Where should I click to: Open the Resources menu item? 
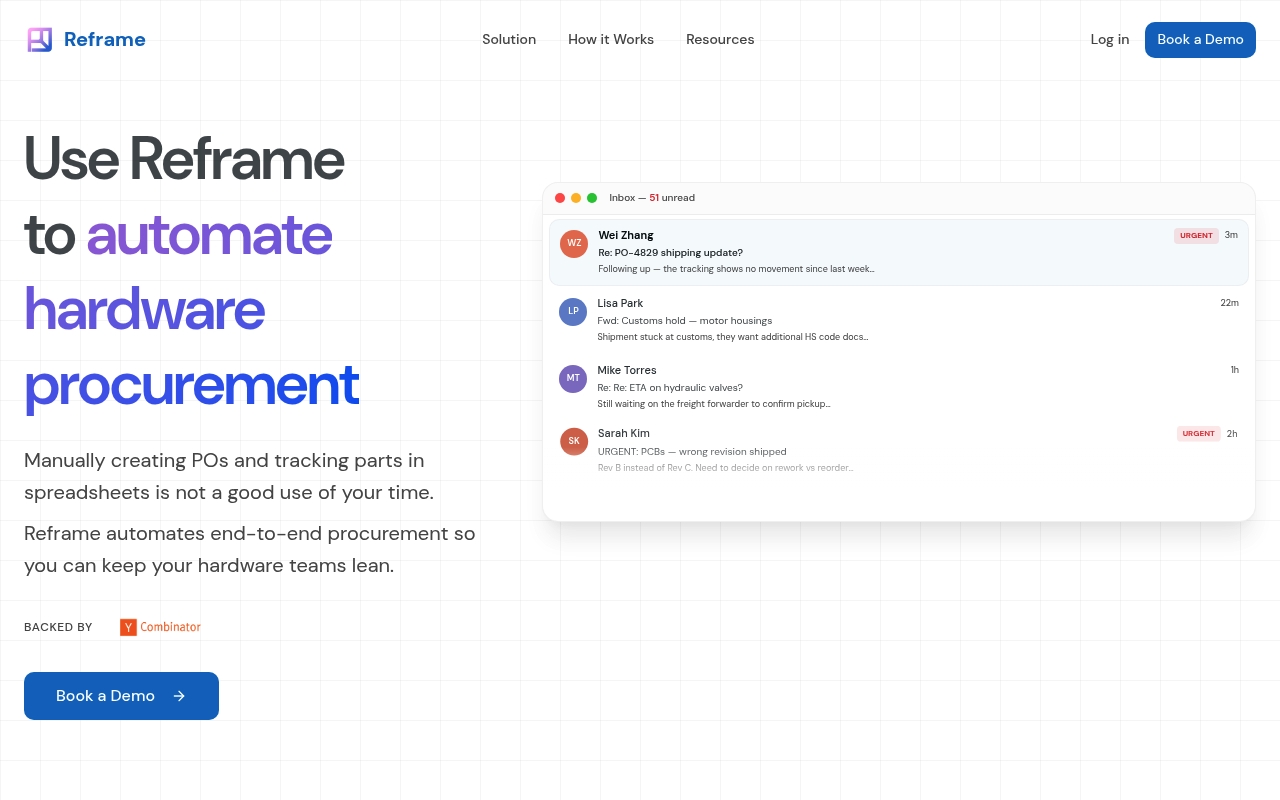tap(720, 40)
